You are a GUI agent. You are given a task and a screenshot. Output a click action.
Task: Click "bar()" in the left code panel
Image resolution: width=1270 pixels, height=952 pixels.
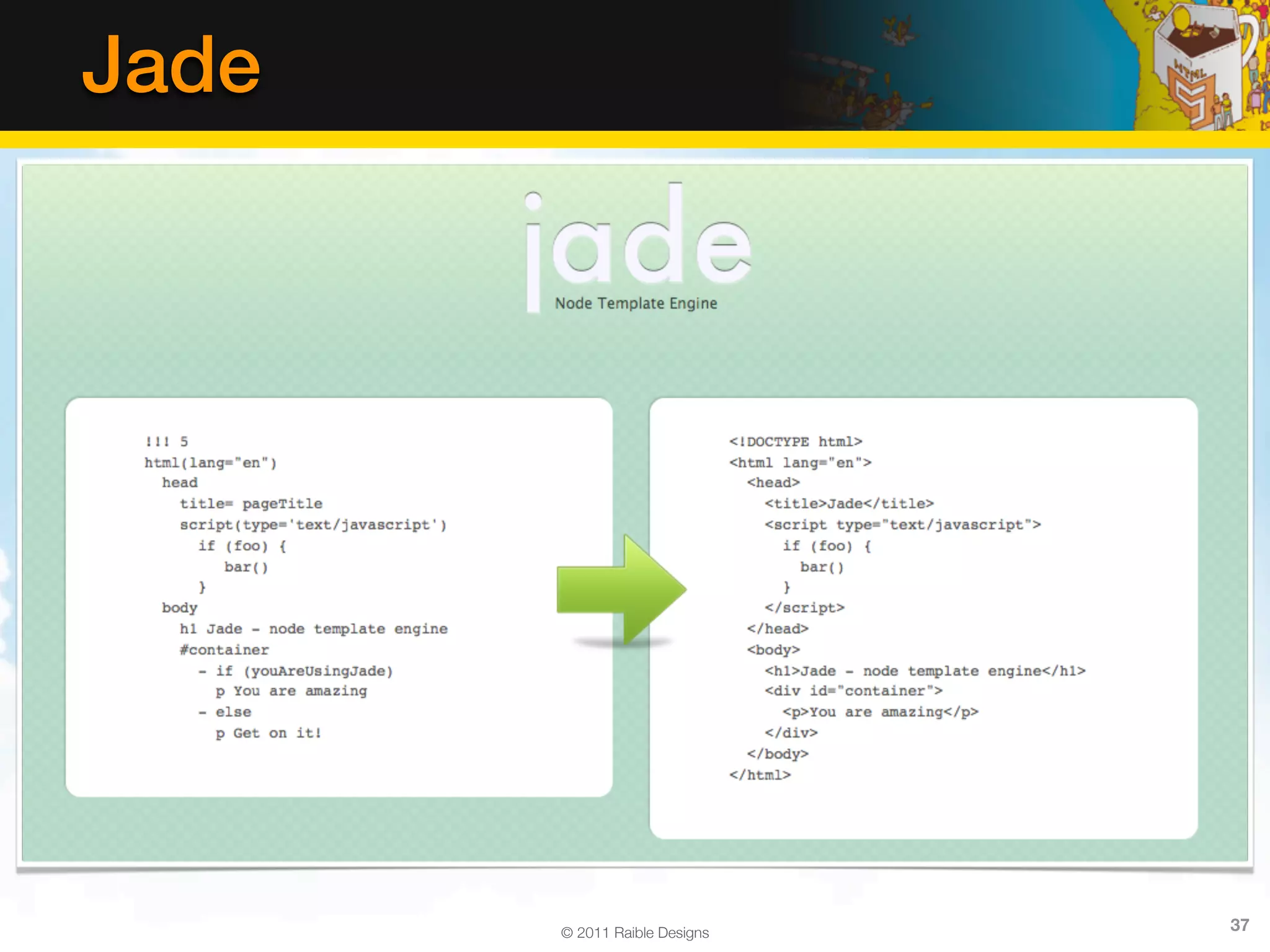(x=246, y=566)
